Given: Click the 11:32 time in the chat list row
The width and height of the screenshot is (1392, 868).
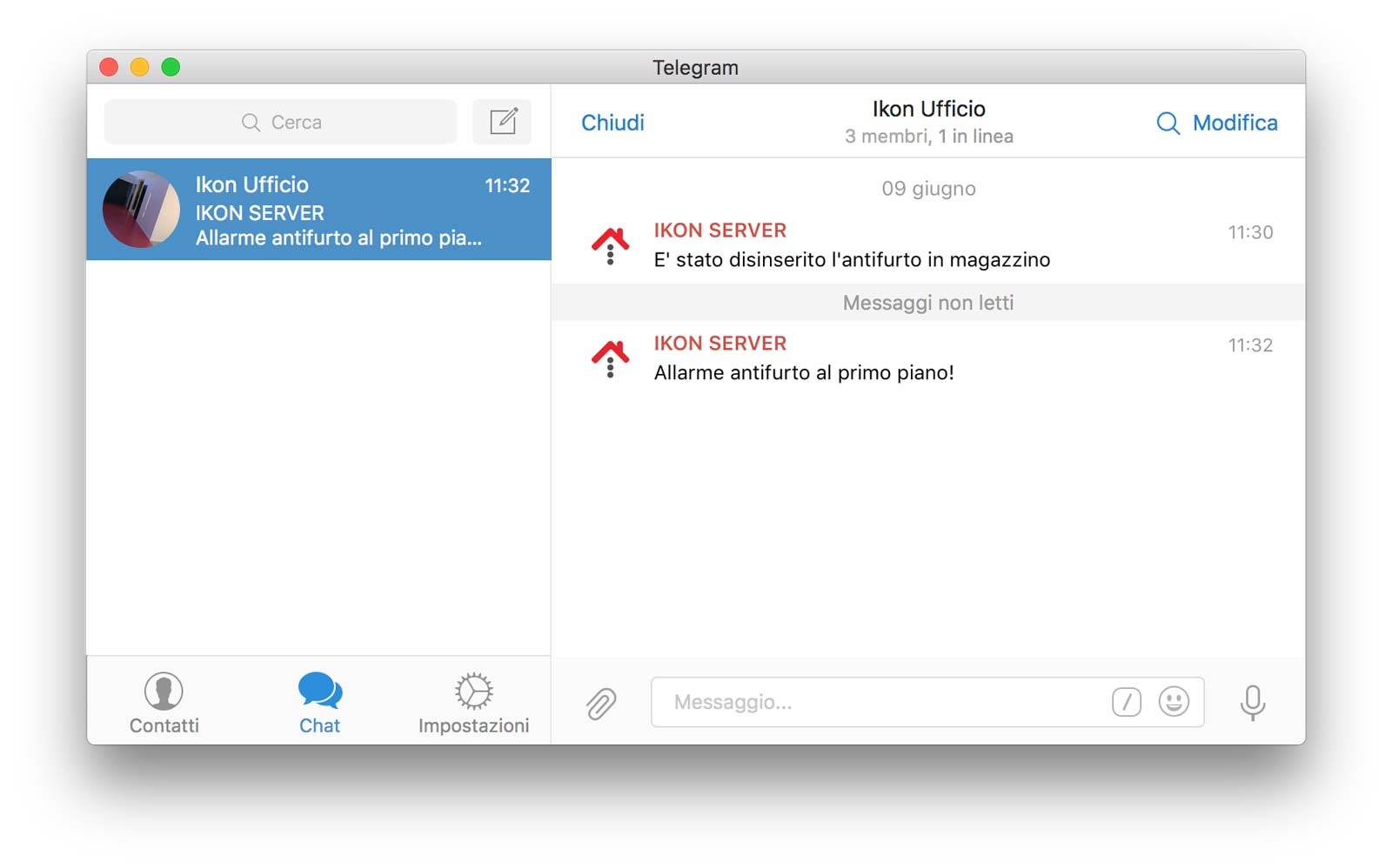Looking at the screenshot, I should [507, 185].
